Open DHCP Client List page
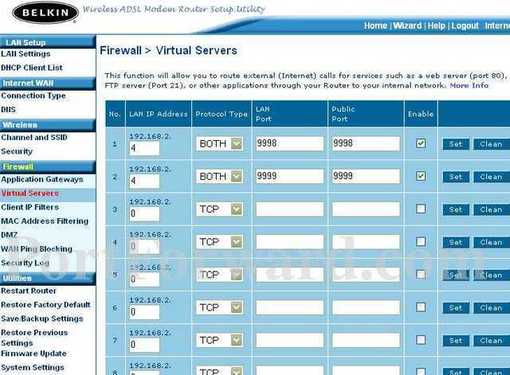510x375 pixels. coord(32,68)
